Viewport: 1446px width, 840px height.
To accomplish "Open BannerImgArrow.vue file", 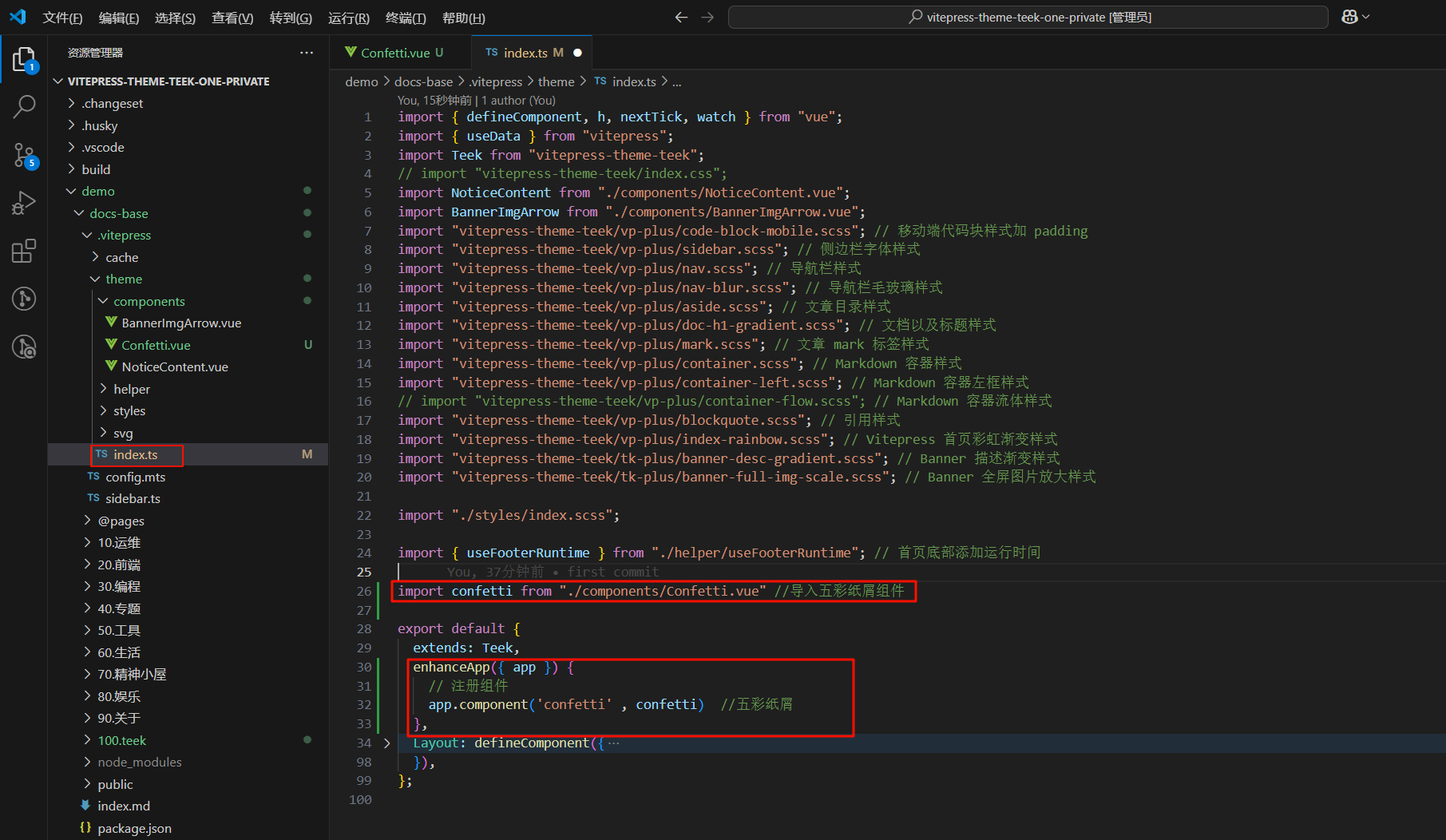I will tap(181, 323).
